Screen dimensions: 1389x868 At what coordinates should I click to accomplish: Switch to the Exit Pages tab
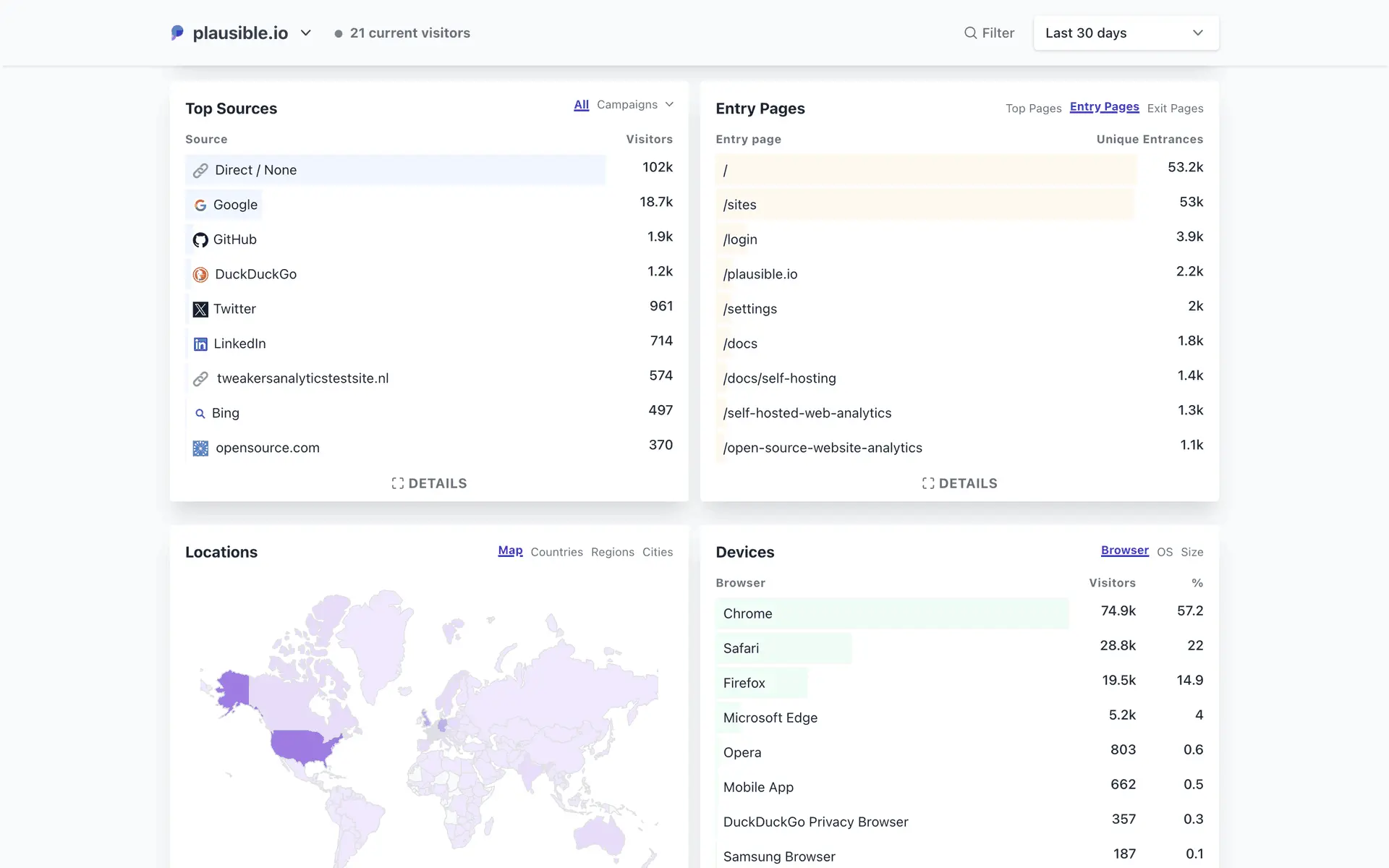[1175, 109]
